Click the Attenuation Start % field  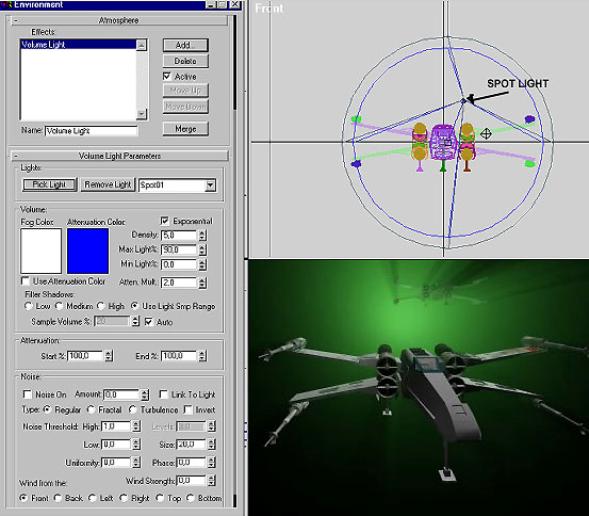(85, 356)
